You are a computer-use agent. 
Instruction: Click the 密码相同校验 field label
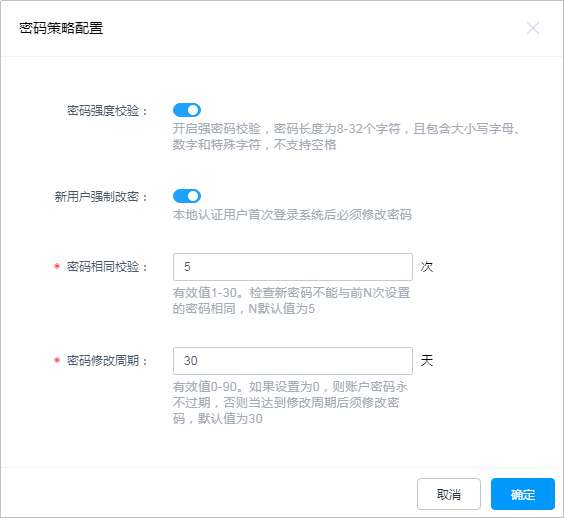(107, 267)
